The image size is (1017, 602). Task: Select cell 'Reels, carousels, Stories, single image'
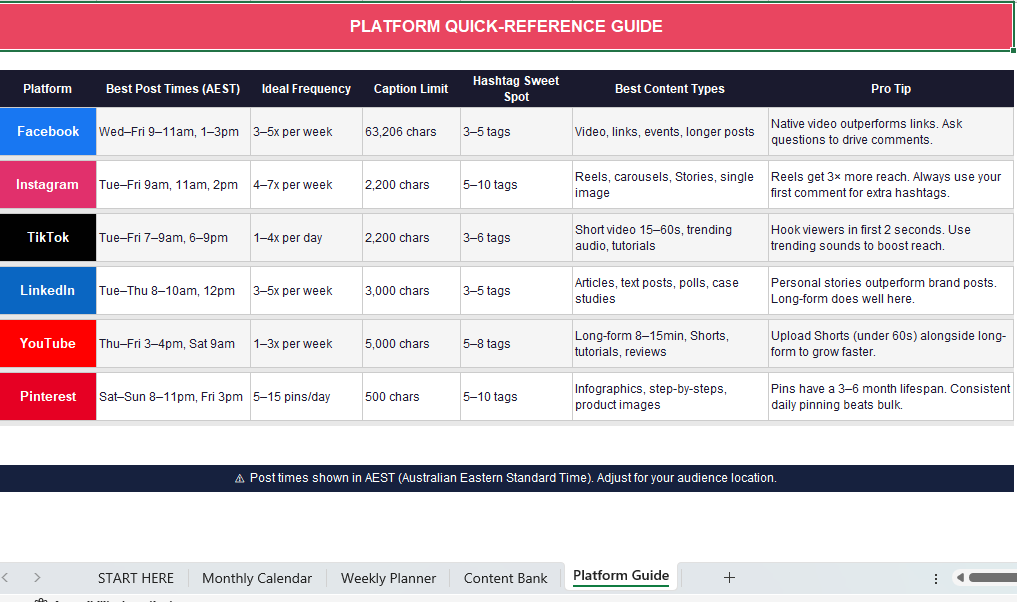tap(670, 185)
